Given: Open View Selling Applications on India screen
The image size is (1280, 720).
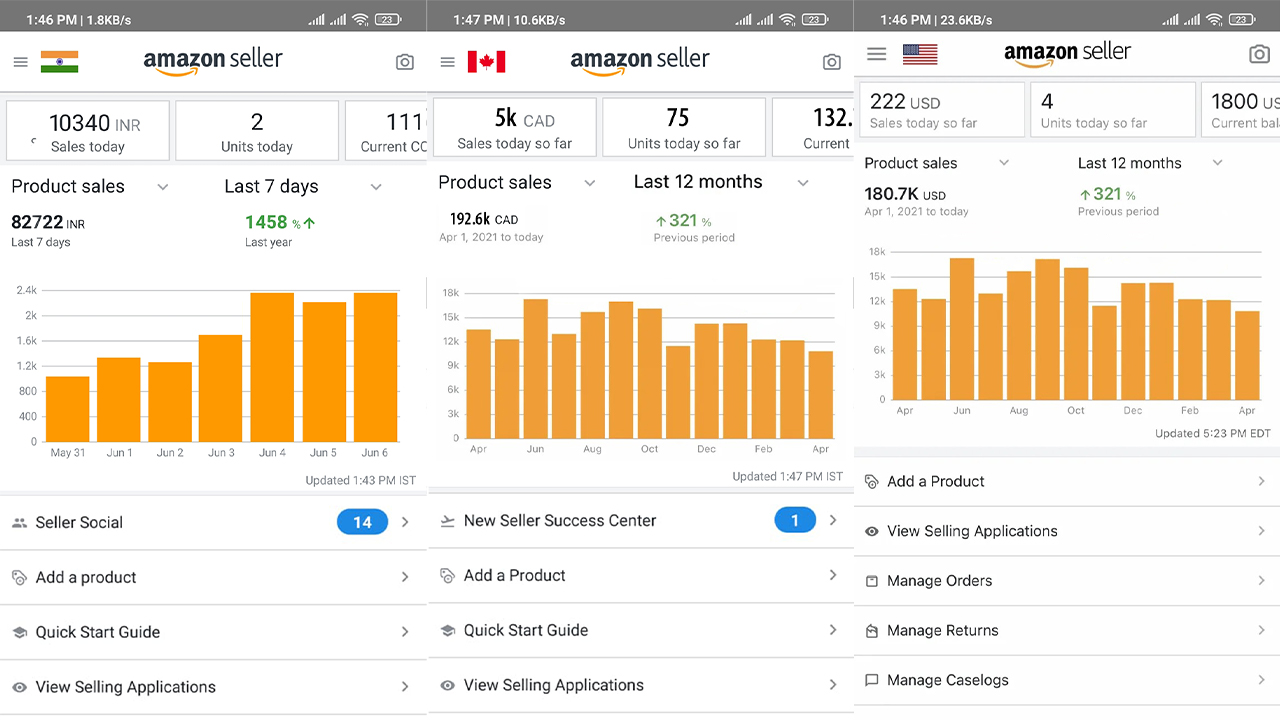Looking at the screenshot, I should pos(213,687).
